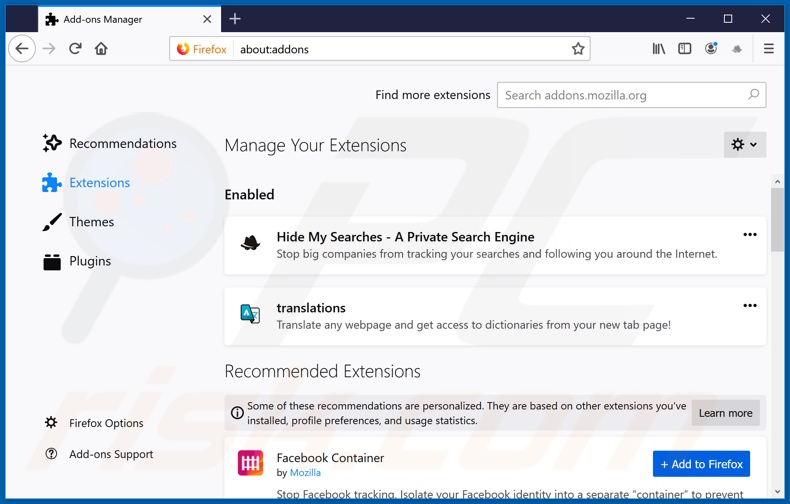Toggle the sidebar view icon
Image resolution: width=790 pixels, height=504 pixels.
pyautogui.click(x=685, y=49)
